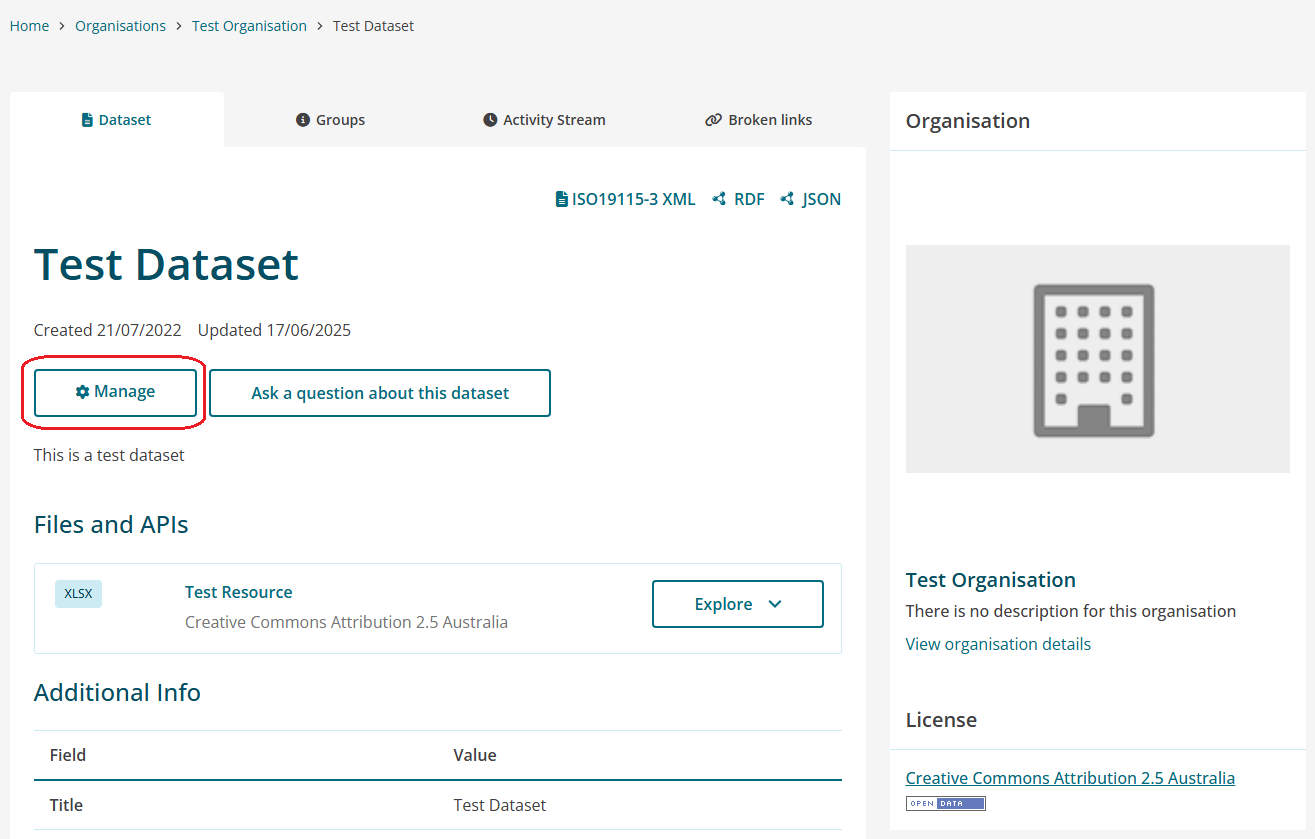
Task: Click the Groups tab info icon
Action: point(303,120)
